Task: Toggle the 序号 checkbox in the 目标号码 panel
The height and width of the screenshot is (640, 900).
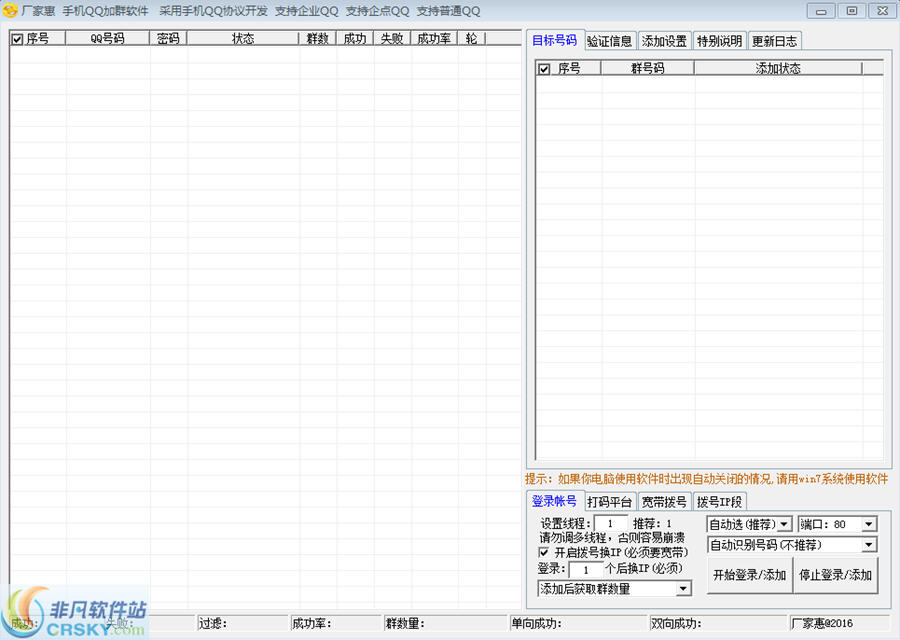Action: pyautogui.click(x=545, y=67)
